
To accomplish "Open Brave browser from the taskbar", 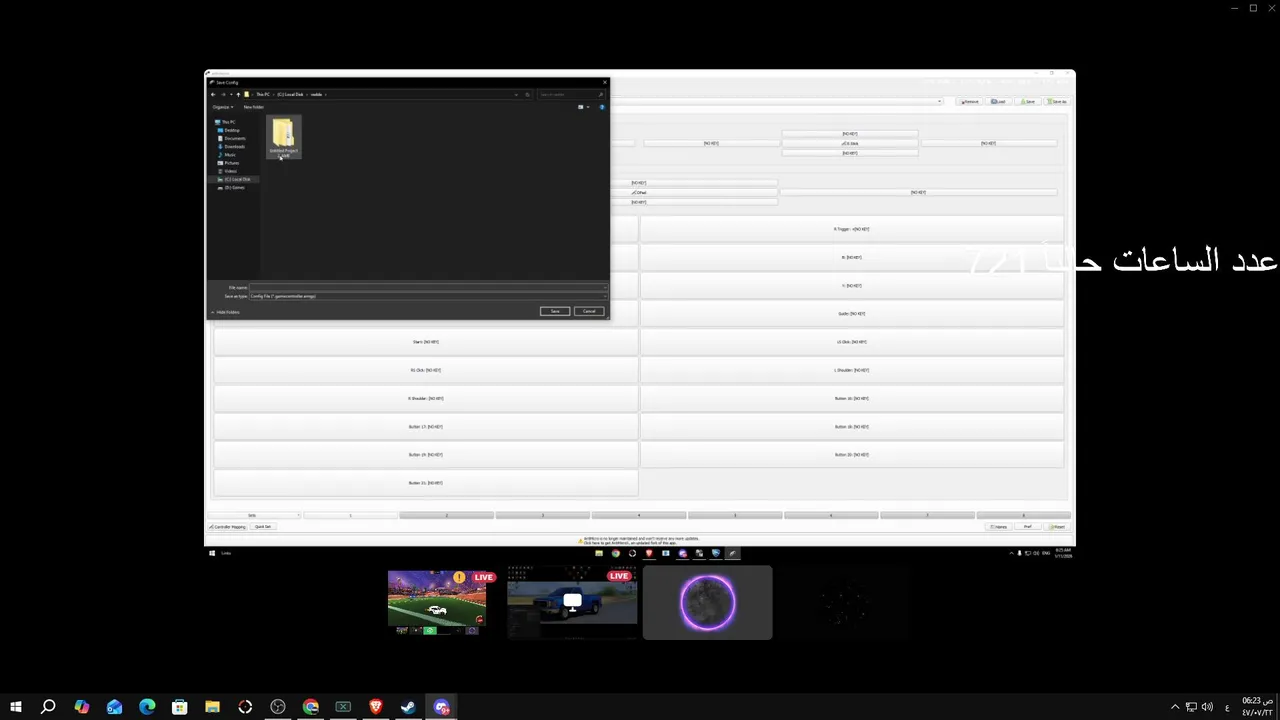I will click(x=376, y=707).
